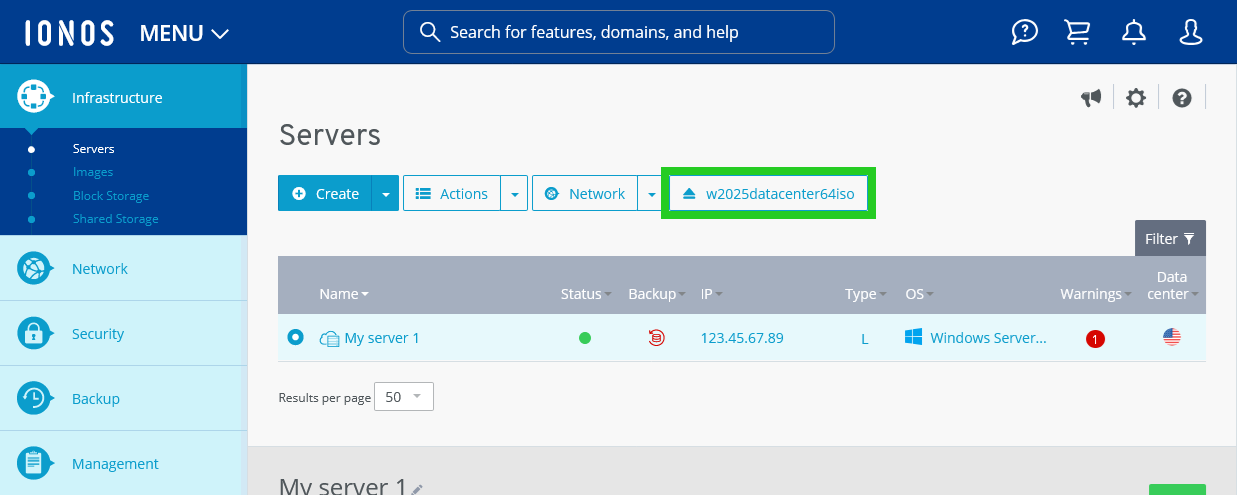Open settings gear icon in panel

point(1135,98)
